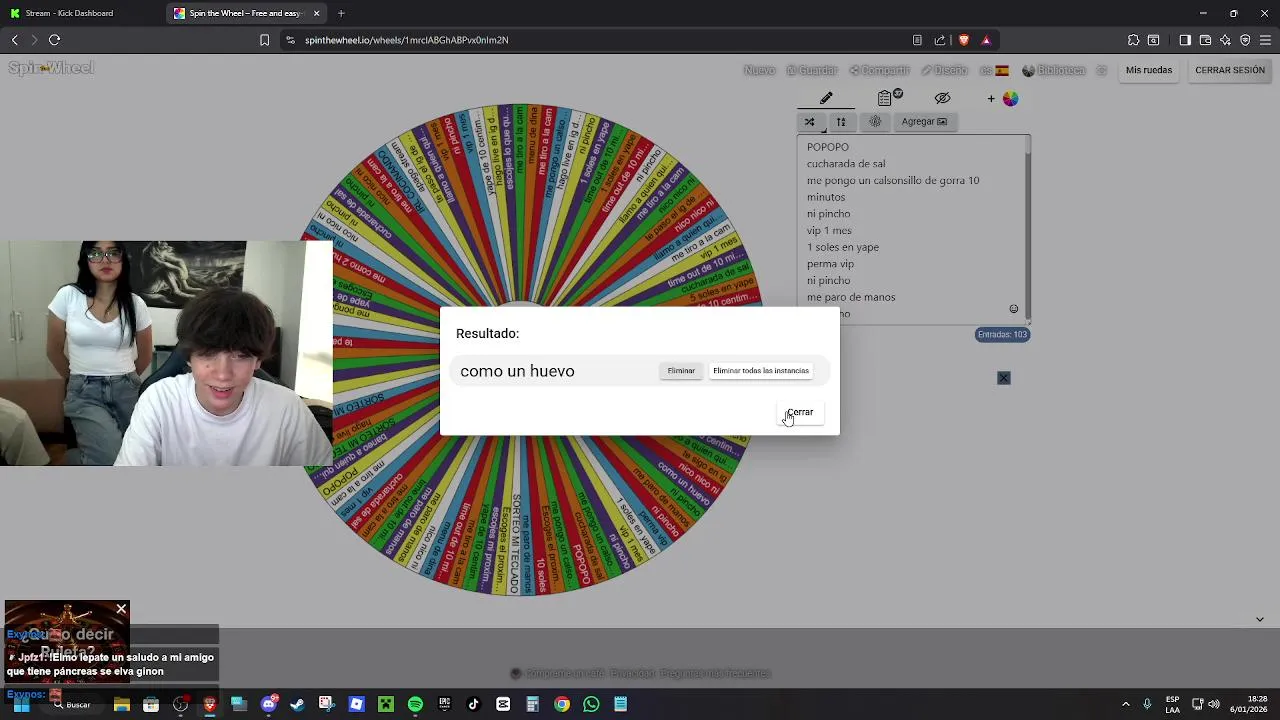Open Discord from the taskbar
This screenshot has height=720, width=1280.
coord(268,704)
